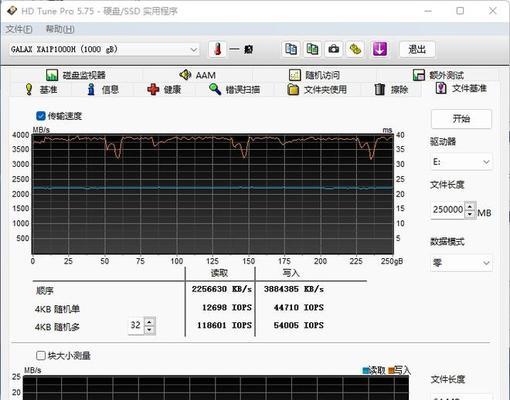Open the 驱动器 E: dropdown
The height and width of the screenshot is (400, 510).
tap(461, 162)
